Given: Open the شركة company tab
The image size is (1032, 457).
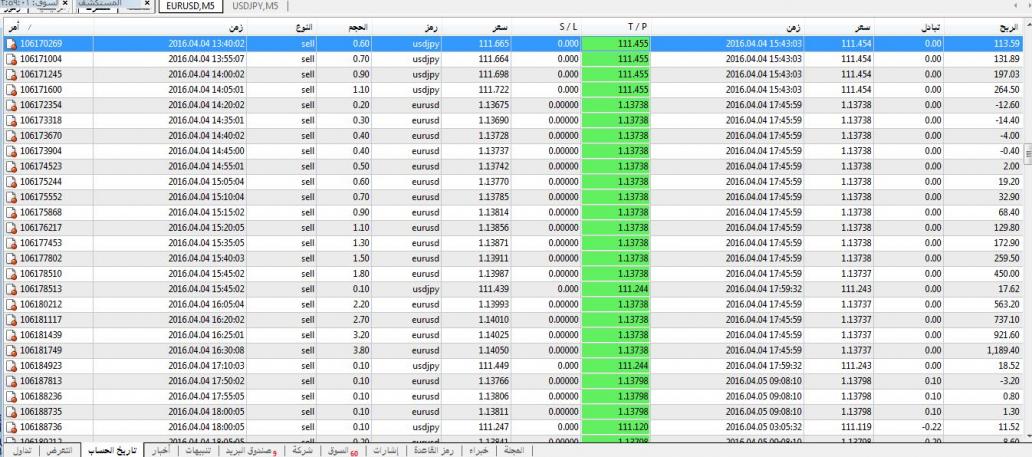Looking at the screenshot, I should [x=303, y=451].
